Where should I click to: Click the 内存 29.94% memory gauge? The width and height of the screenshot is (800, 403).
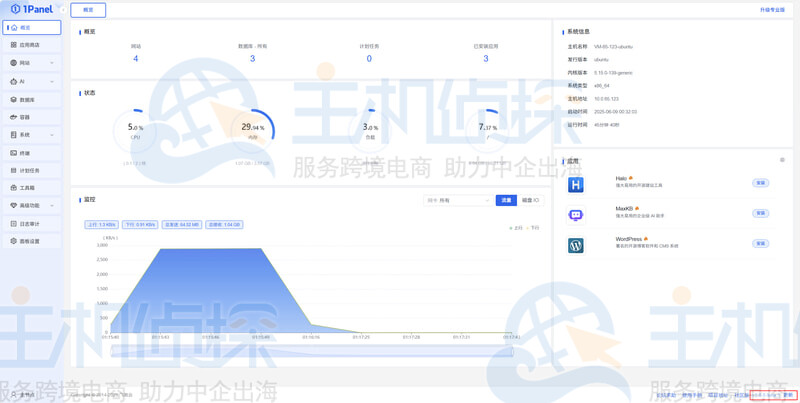(x=253, y=131)
